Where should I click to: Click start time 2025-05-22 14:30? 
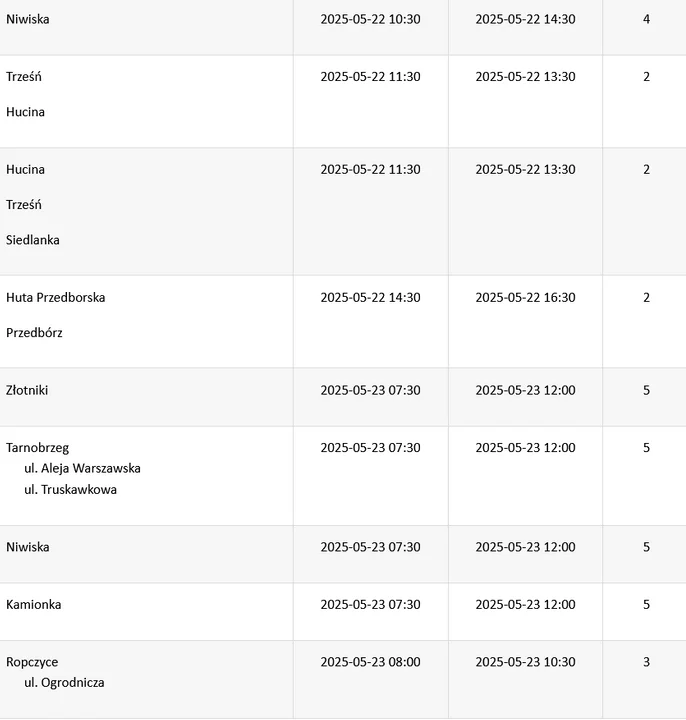click(x=371, y=298)
